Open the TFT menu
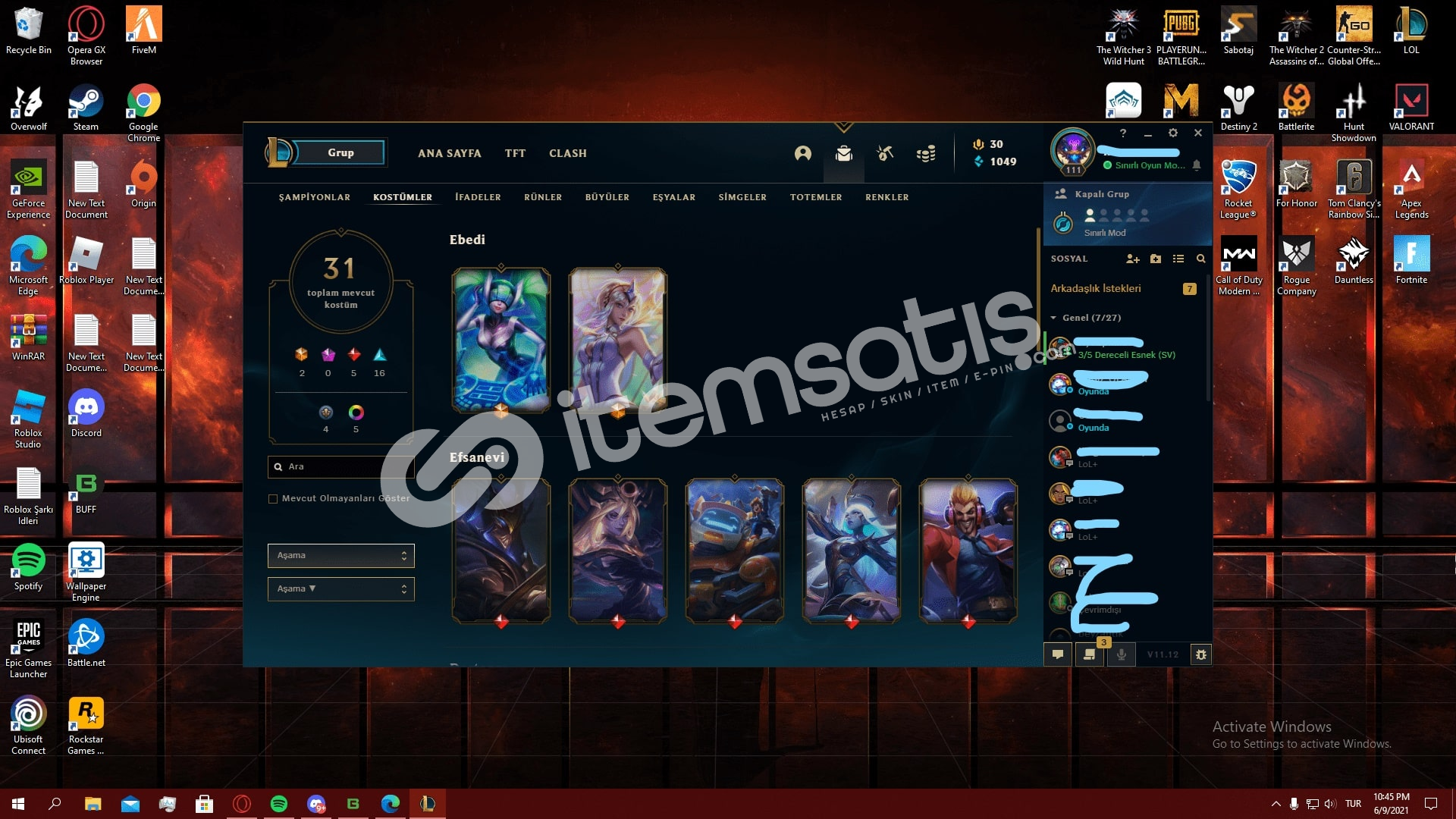This screenshot has width=1456, height=819. (516, 153)
